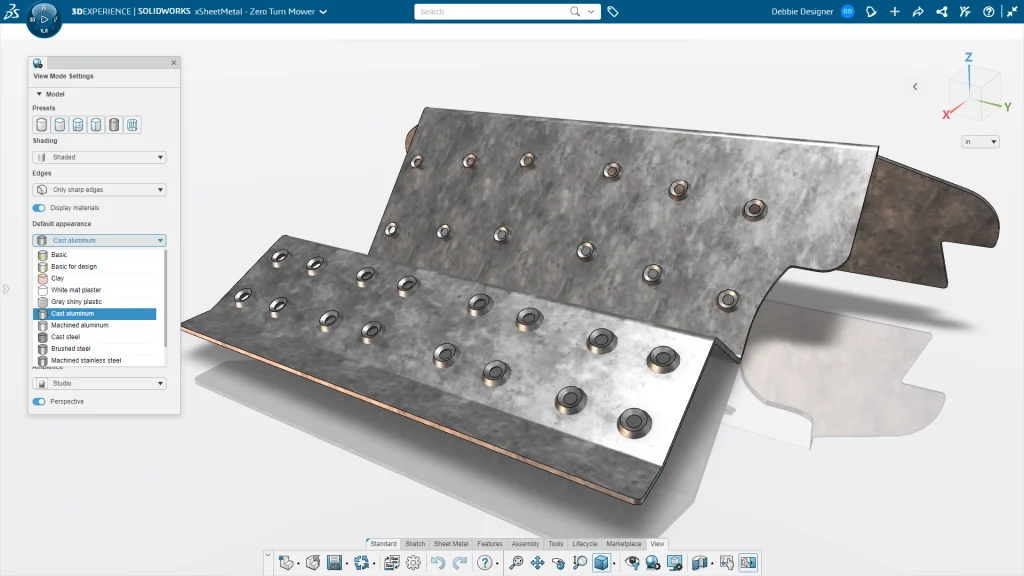This screenshot has width=1024, height=576.
Task: Open the Shading dropdown
Action: pos(99,157)
